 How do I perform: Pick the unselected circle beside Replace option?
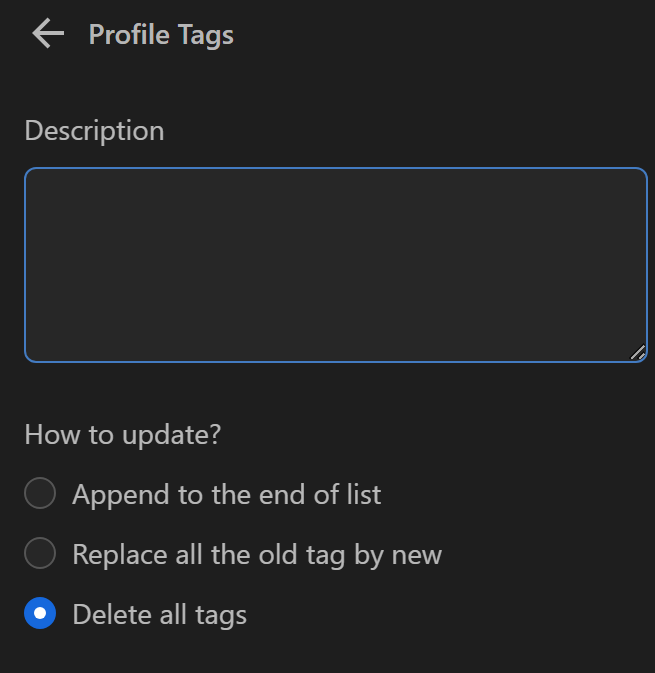tap(40, 554)
